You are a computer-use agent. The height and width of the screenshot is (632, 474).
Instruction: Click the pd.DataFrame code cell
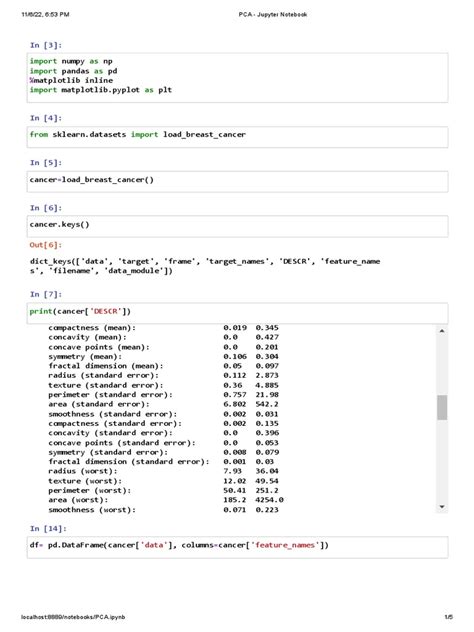(237, 547)
